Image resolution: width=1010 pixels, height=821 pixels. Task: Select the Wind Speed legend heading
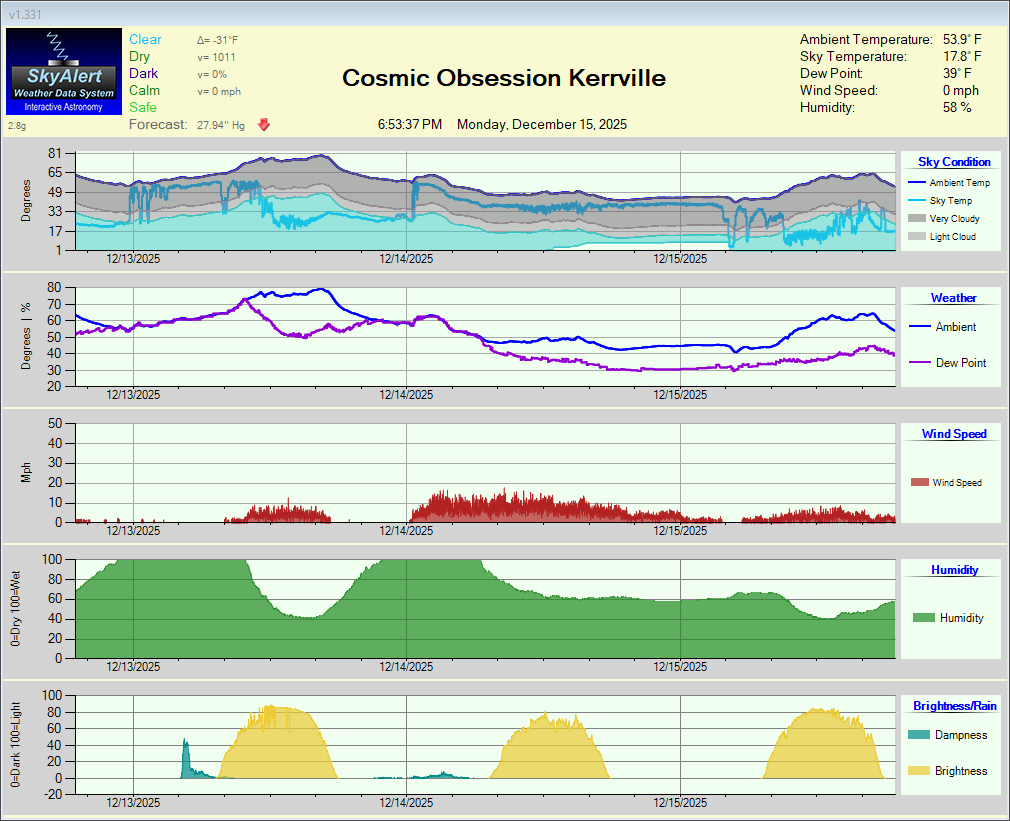953,434
